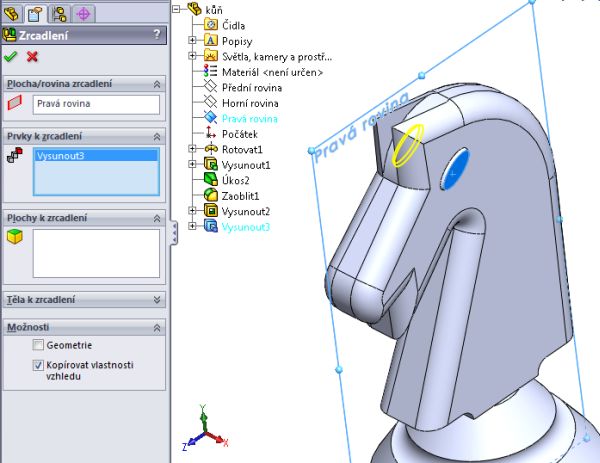Uncheck Kopírovat vlastnosti vzhledu
The width and height of the screenshot is (600, 463).
pos(38,366)
